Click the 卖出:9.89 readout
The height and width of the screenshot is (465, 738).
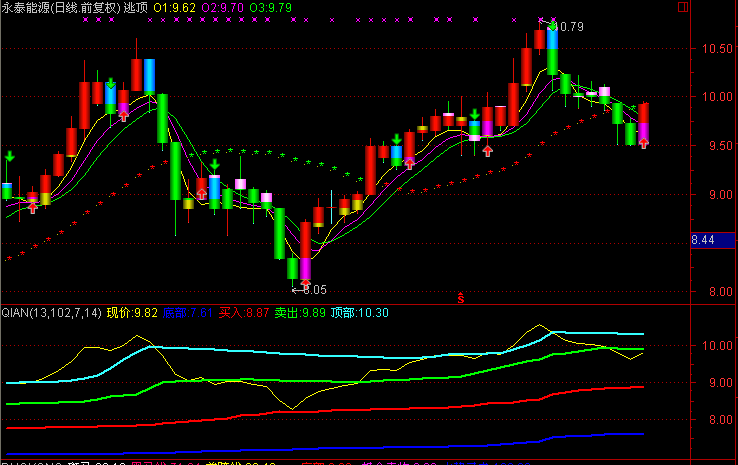300,313
